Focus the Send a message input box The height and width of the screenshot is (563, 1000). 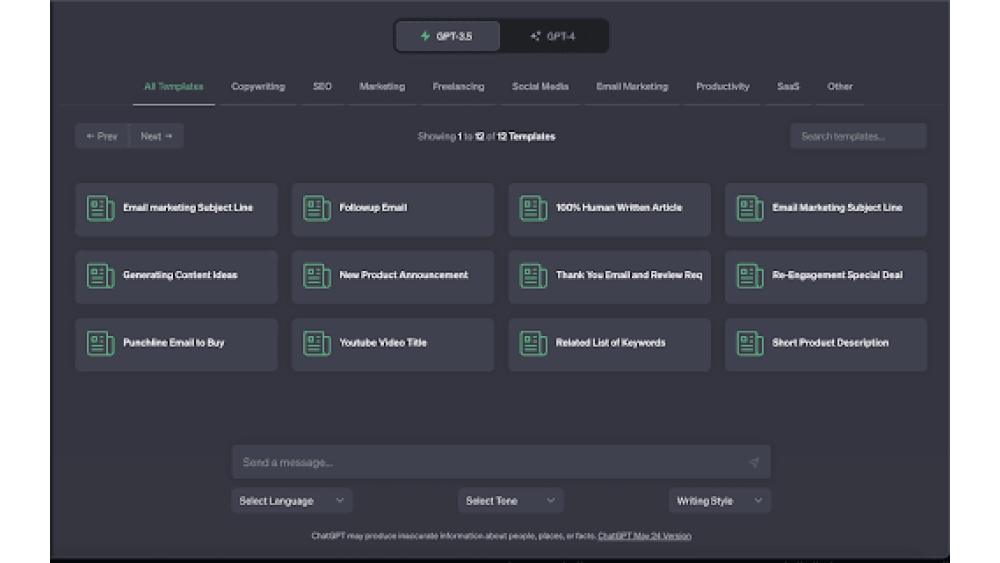501,462
